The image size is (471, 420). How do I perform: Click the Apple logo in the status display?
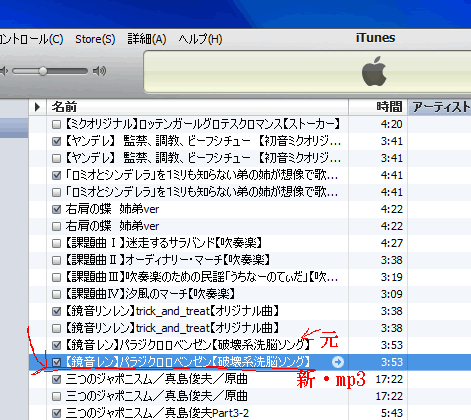[x=374, y=71]
